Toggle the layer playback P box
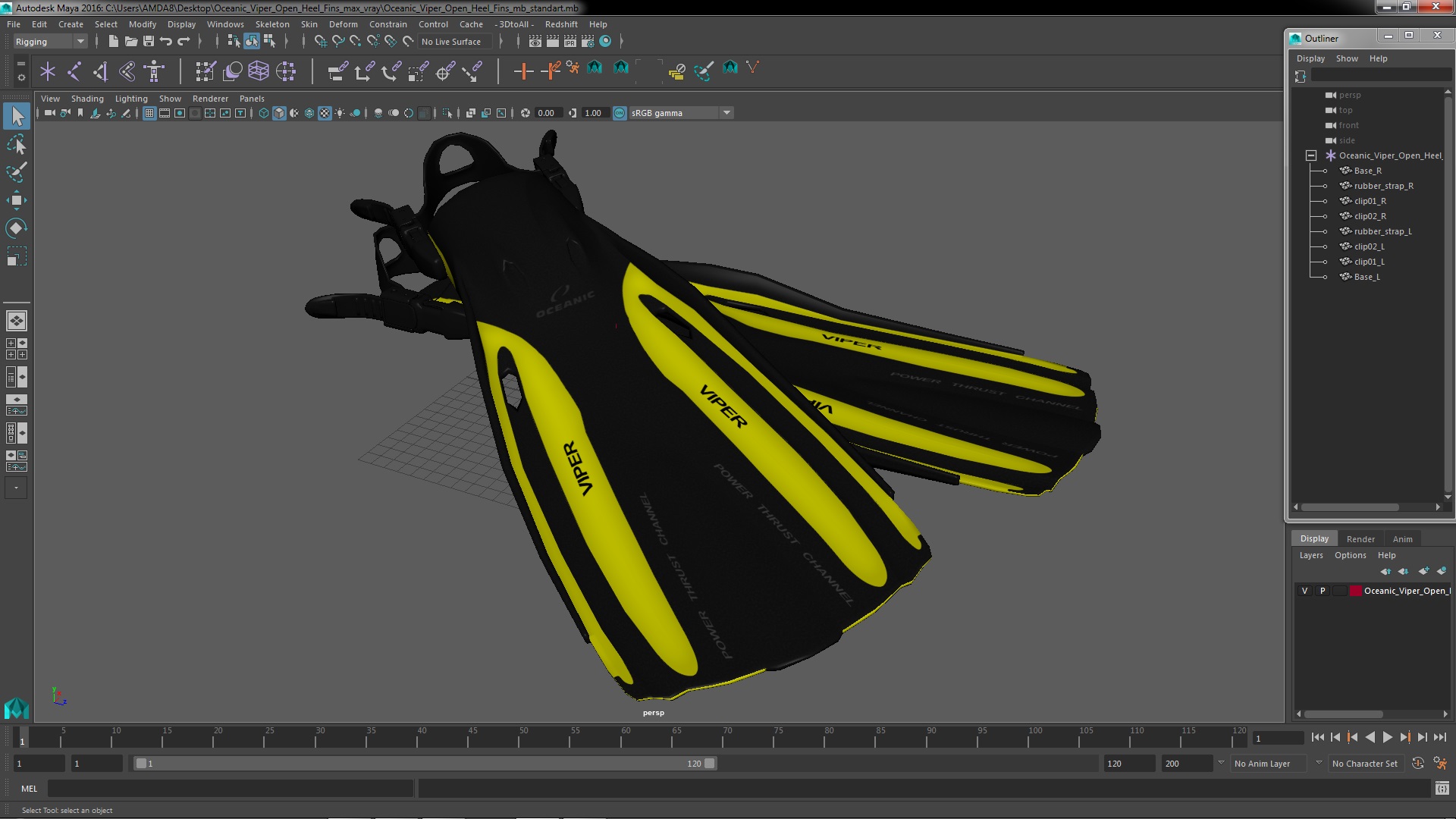1456x819 pixels. point(1323,591)
